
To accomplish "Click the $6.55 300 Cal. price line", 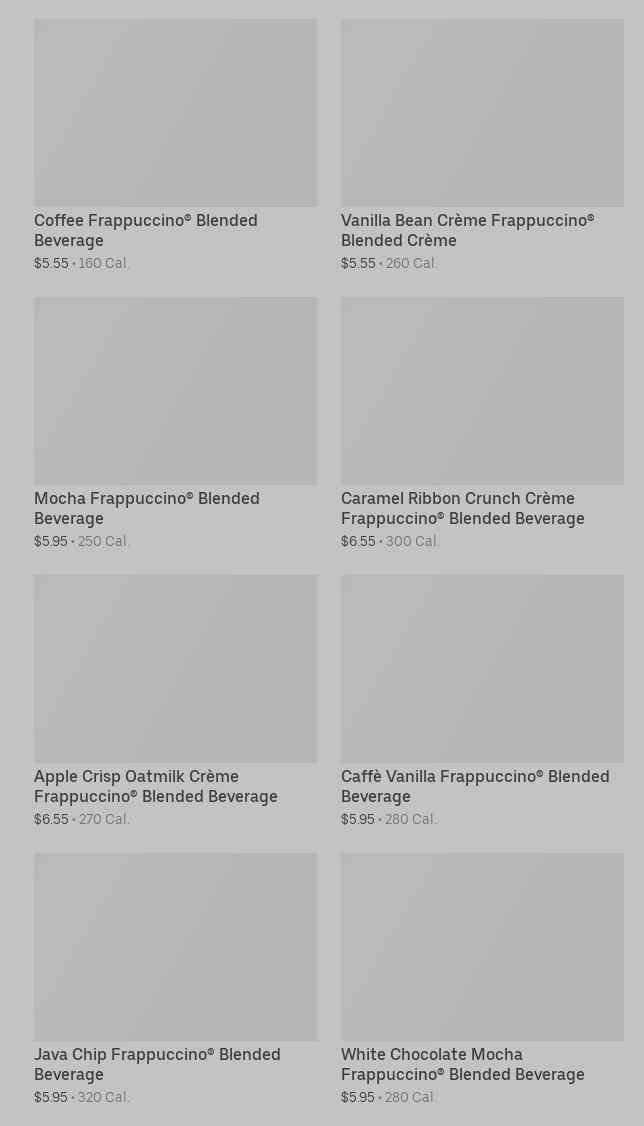I will [390, 541].
